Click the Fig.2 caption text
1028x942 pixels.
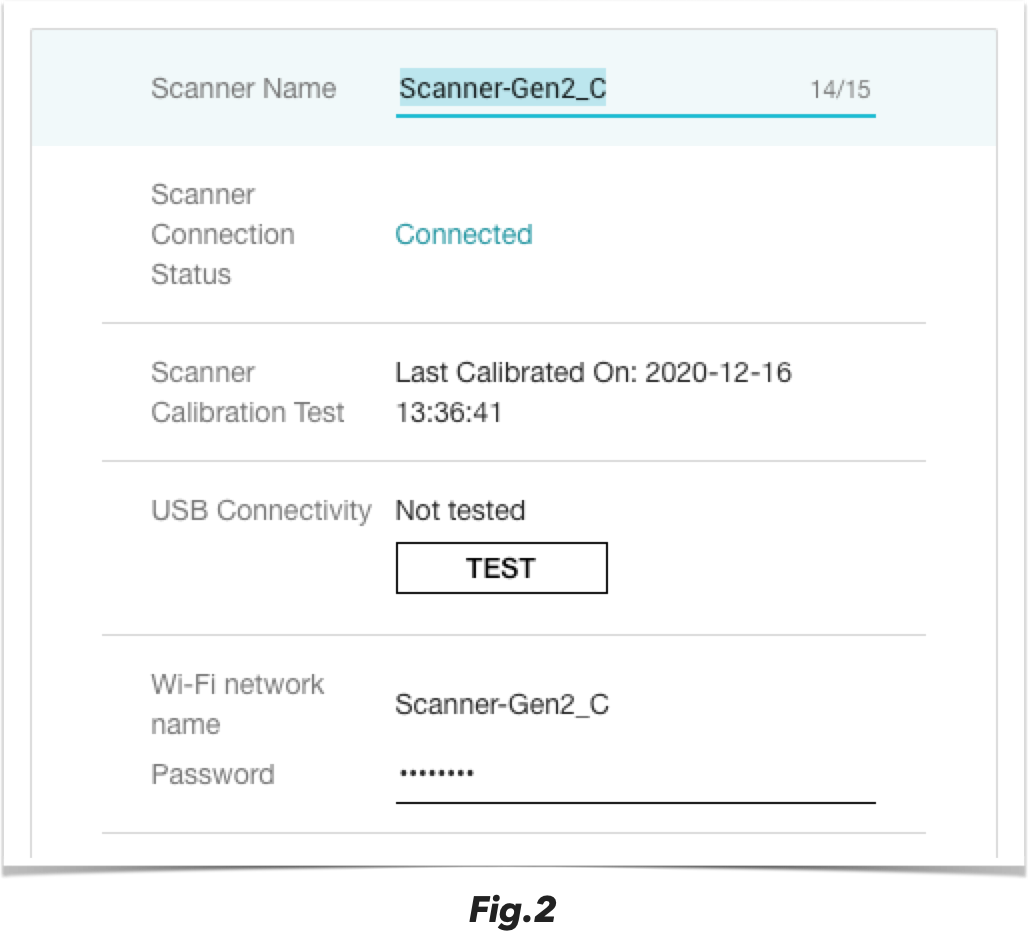513,911
